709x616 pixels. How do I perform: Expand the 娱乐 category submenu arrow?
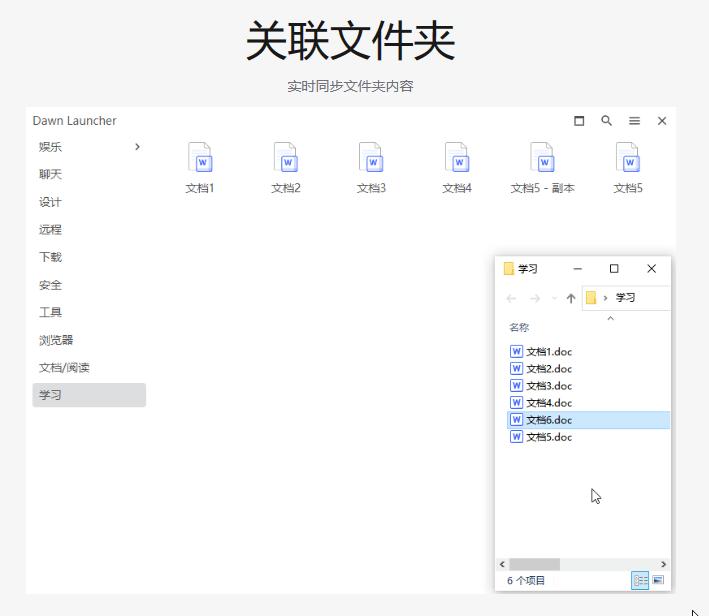pos(137,147)
